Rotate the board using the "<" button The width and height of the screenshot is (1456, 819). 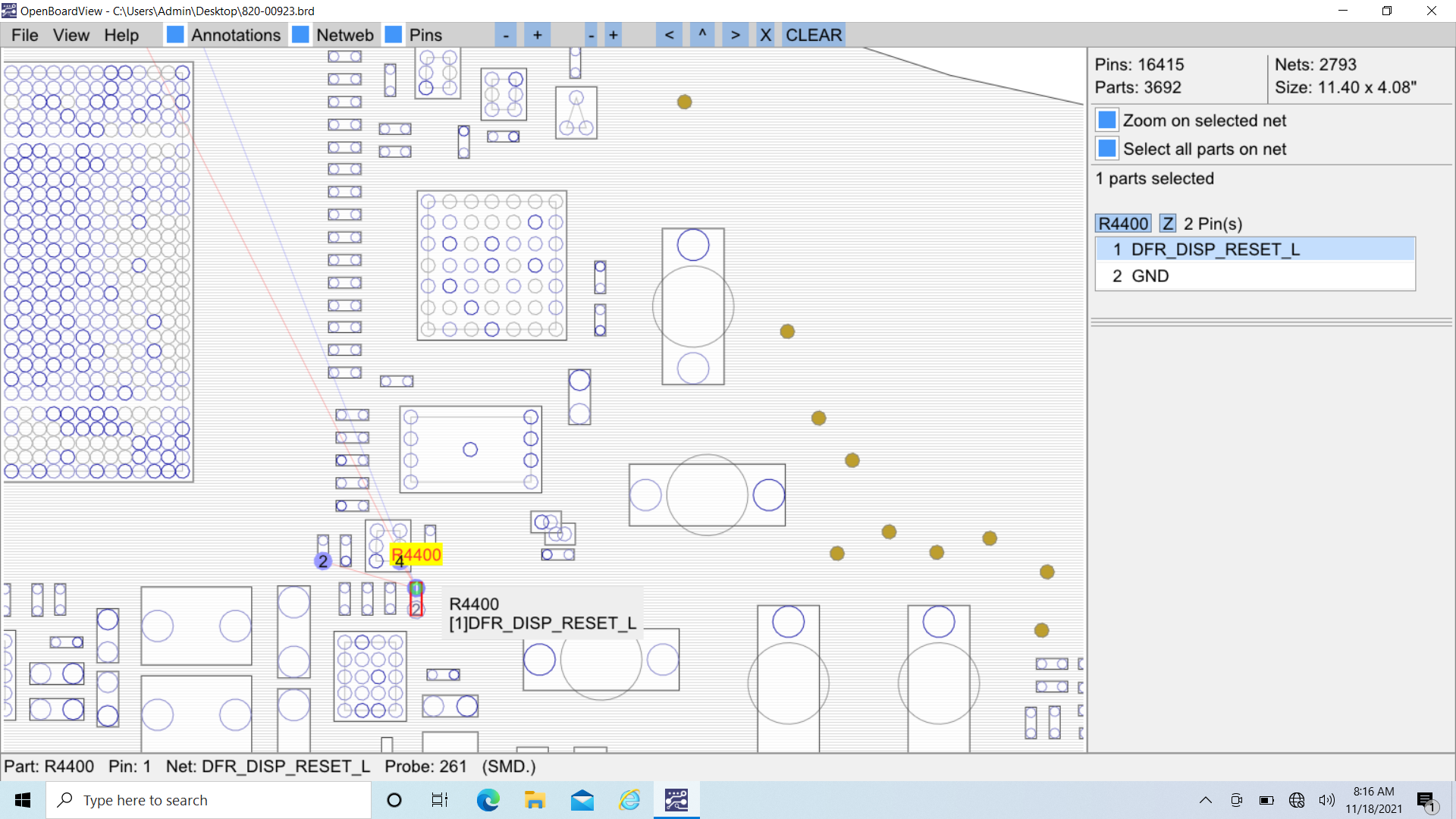(x=668, y=35)
